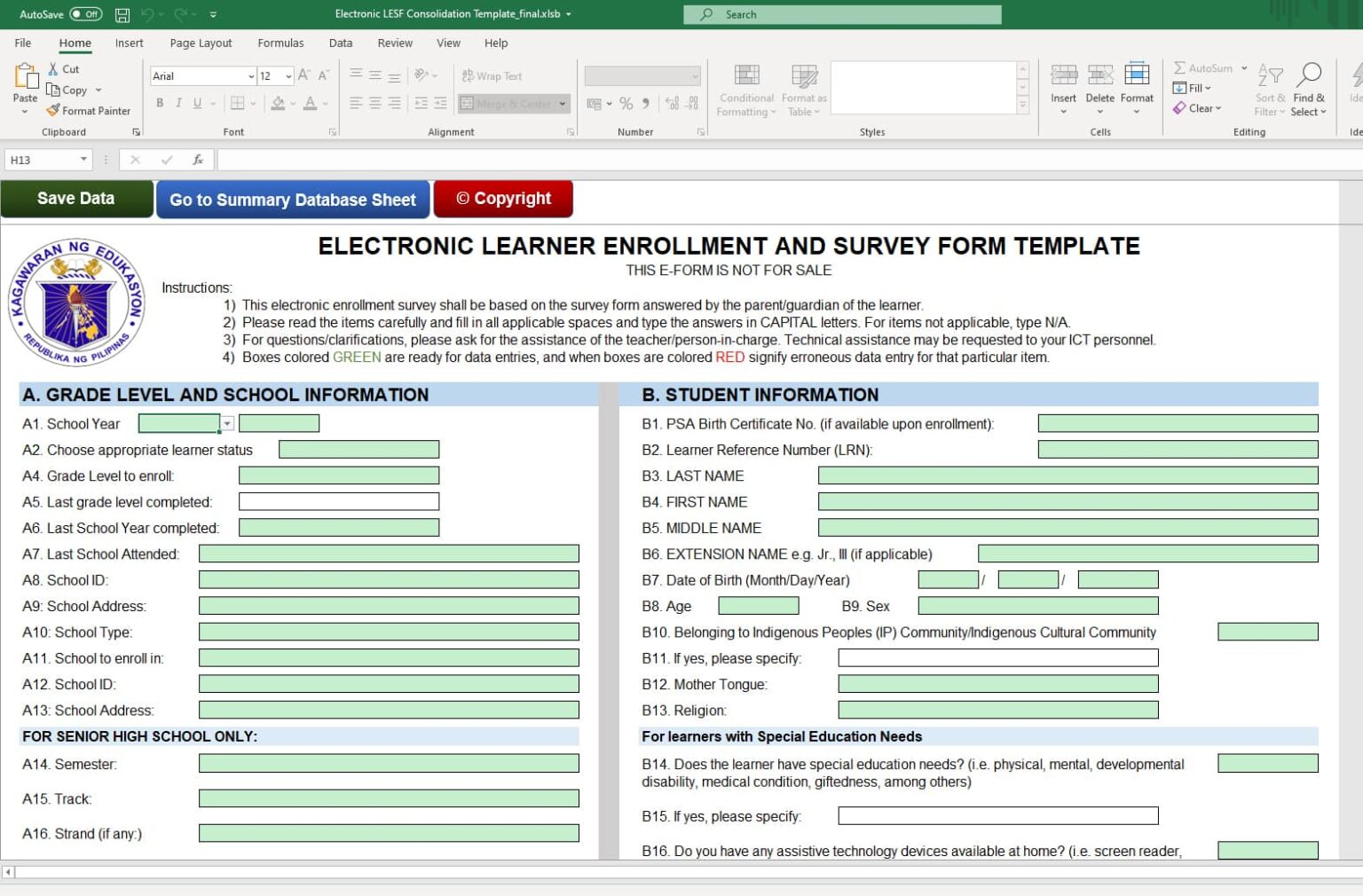Expand the Fill options dropdown in Editing group
The height and width of the screenshot is (896, 1363).
(x=1209, y=88)
